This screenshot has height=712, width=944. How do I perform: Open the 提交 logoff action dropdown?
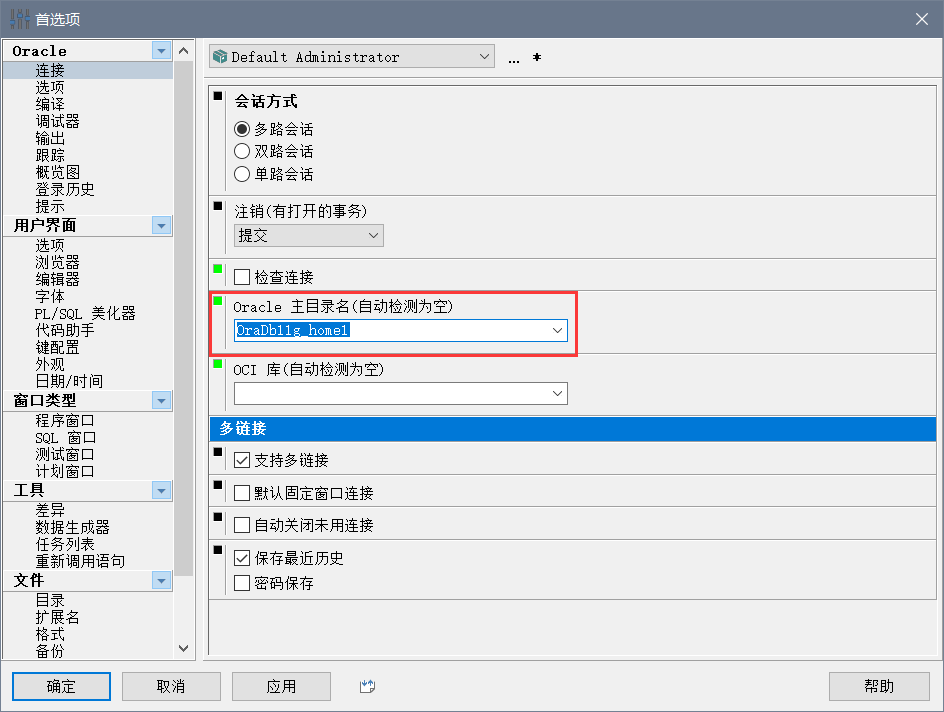309,235
